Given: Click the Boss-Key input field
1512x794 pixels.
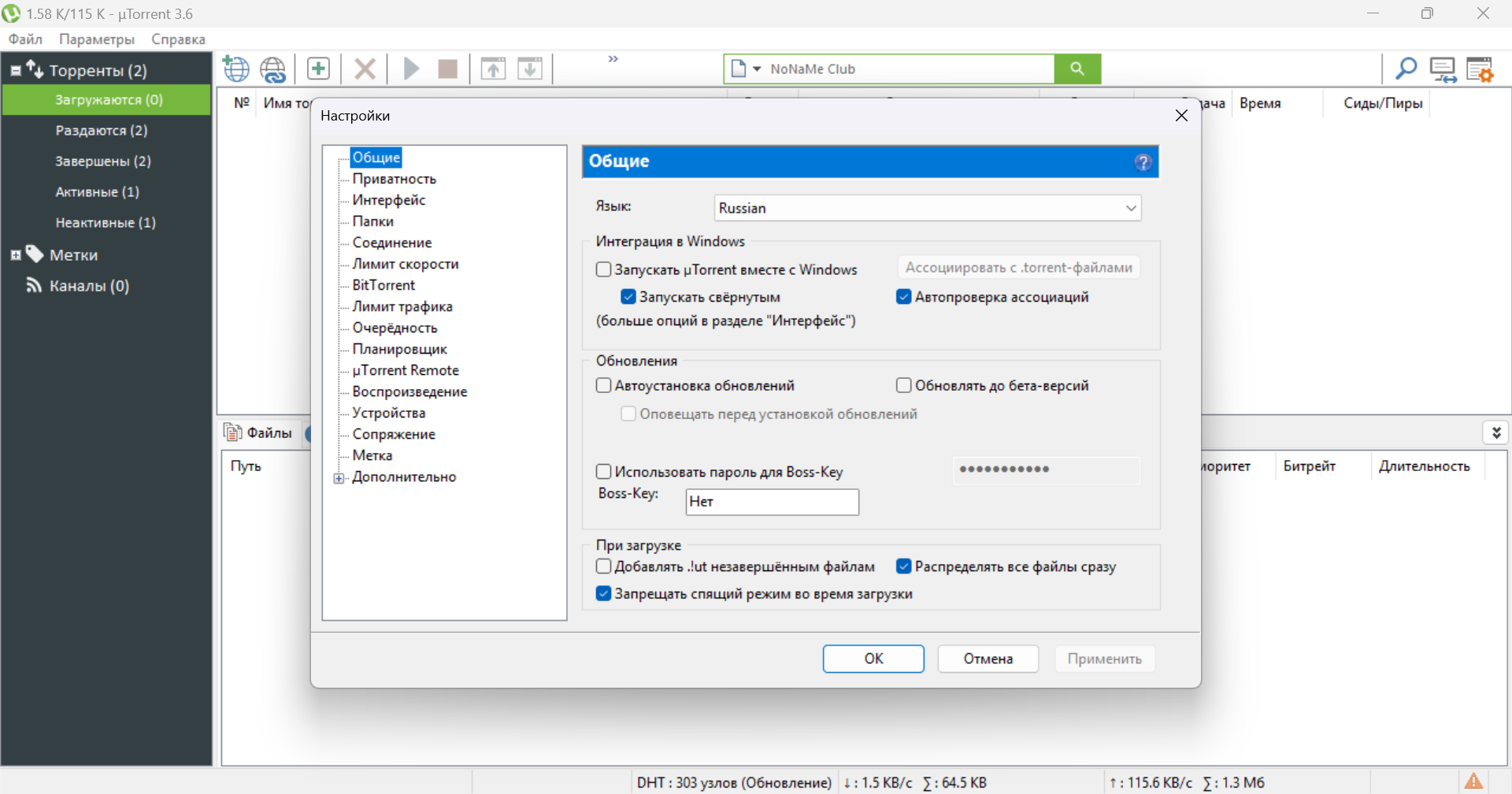Looking at the screenshot, I should coord(772,502).
